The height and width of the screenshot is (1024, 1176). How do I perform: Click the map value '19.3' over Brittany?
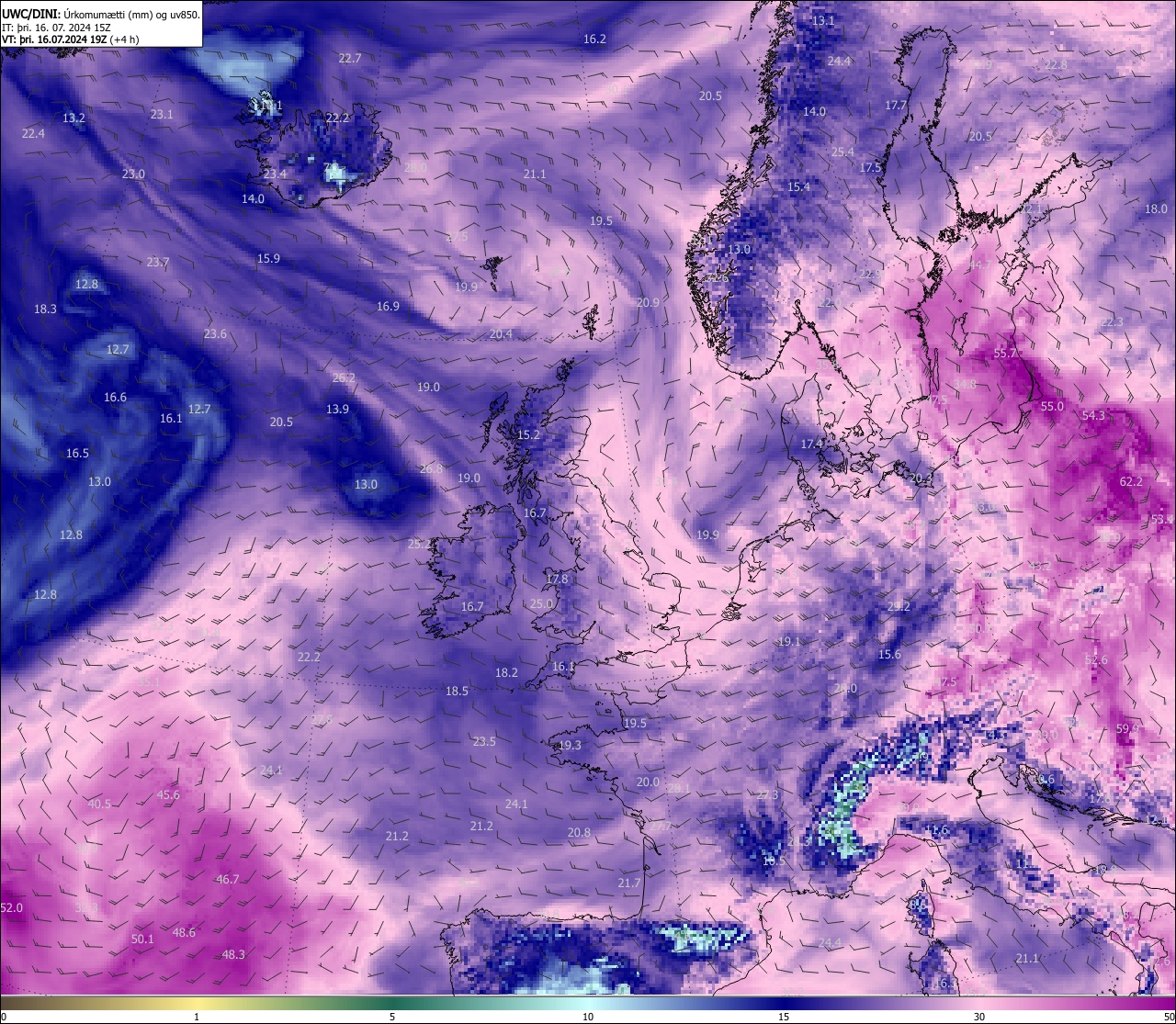pos(570,745)
